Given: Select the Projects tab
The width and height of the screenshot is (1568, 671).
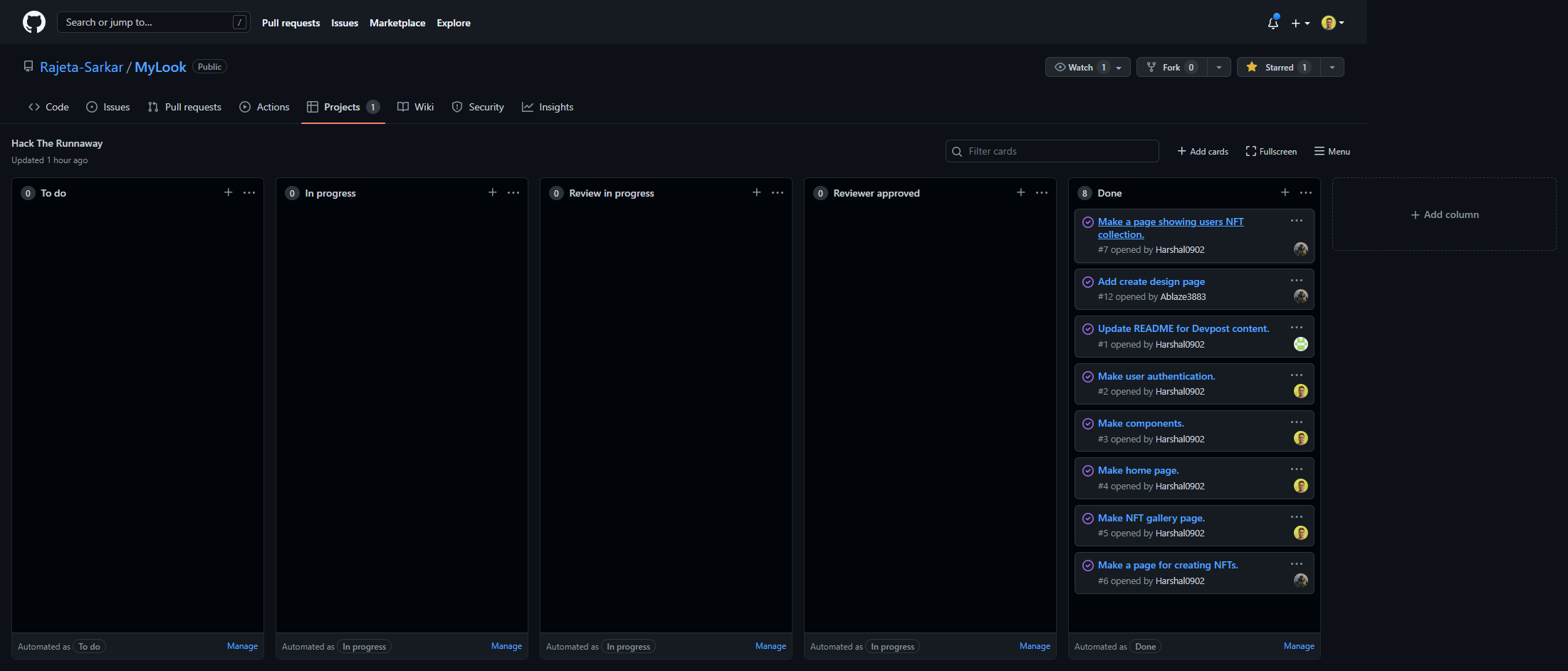Looking at the screenshot, I should click(x=343, y=107).
